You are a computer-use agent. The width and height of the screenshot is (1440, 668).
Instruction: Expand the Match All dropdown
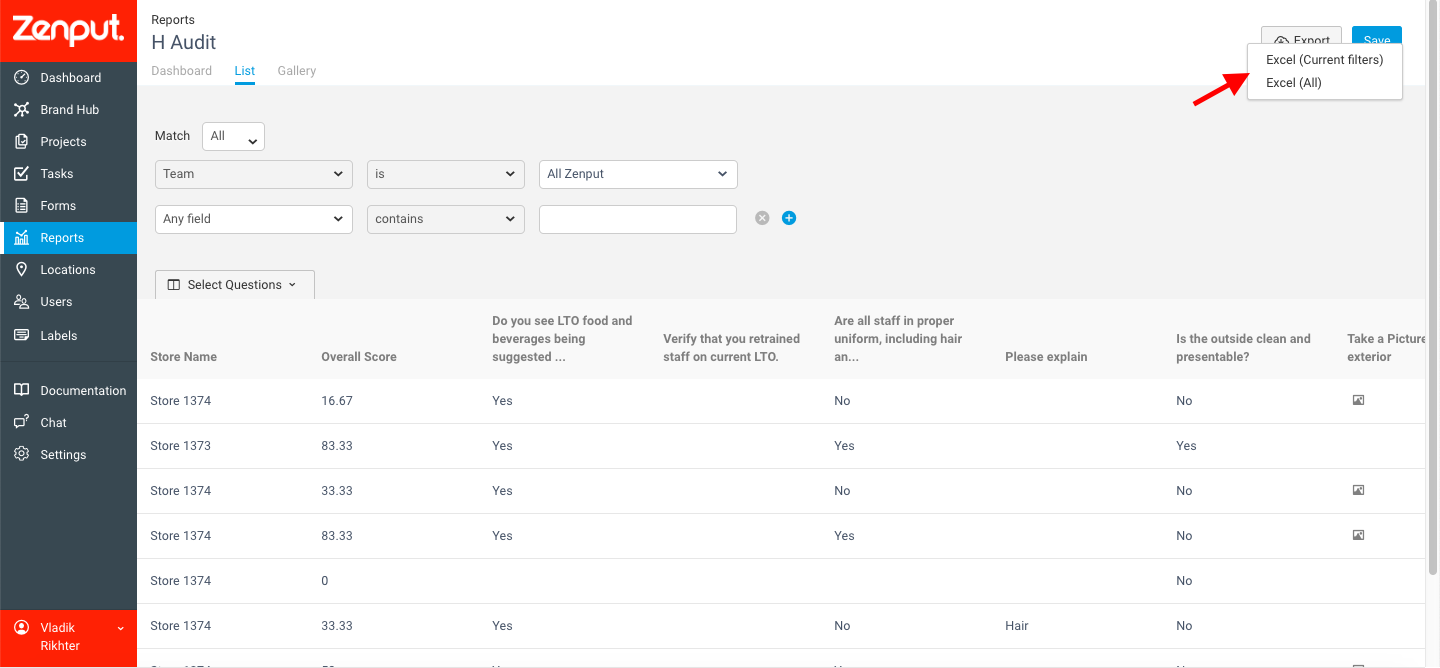233,137
